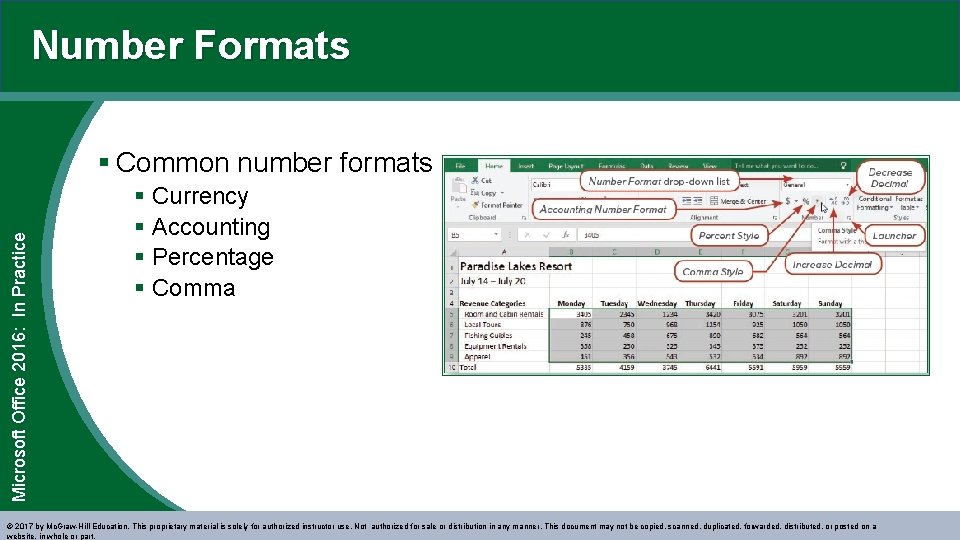Select column A header

504,252
